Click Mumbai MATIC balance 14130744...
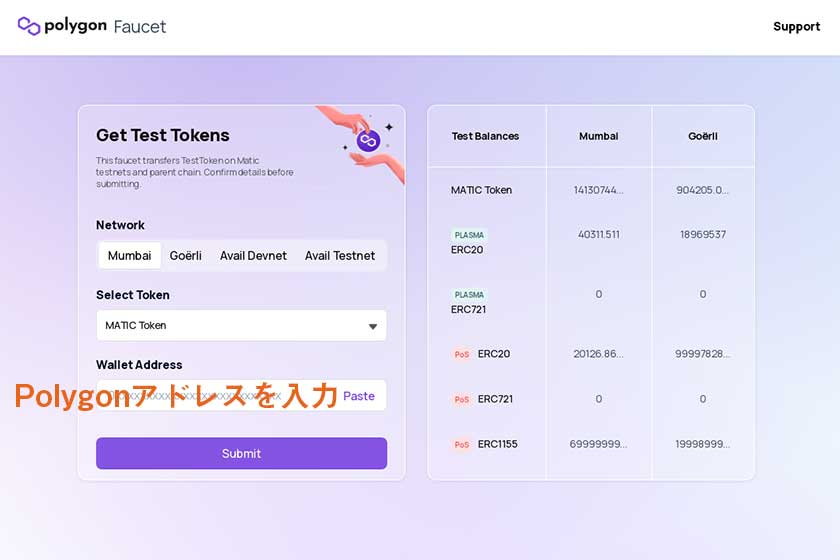Screen dimensions: 840x560 coord(598,190)
